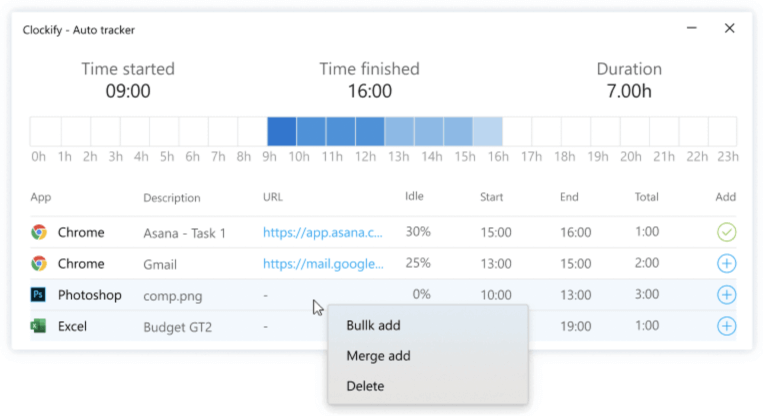This screenshot has width=763, height=416.
Task: Open the mail.google... URL link
Action: (323, 263)
